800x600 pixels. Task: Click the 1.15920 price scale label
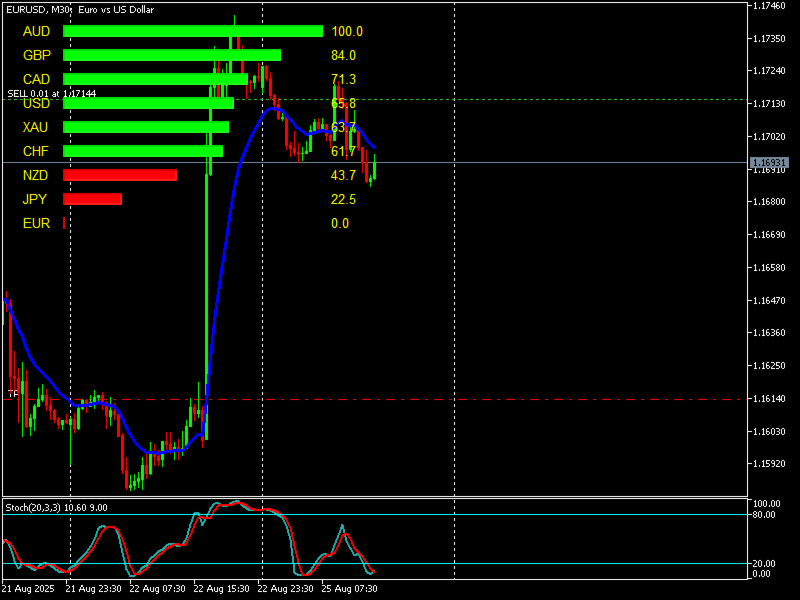[769, 464]
